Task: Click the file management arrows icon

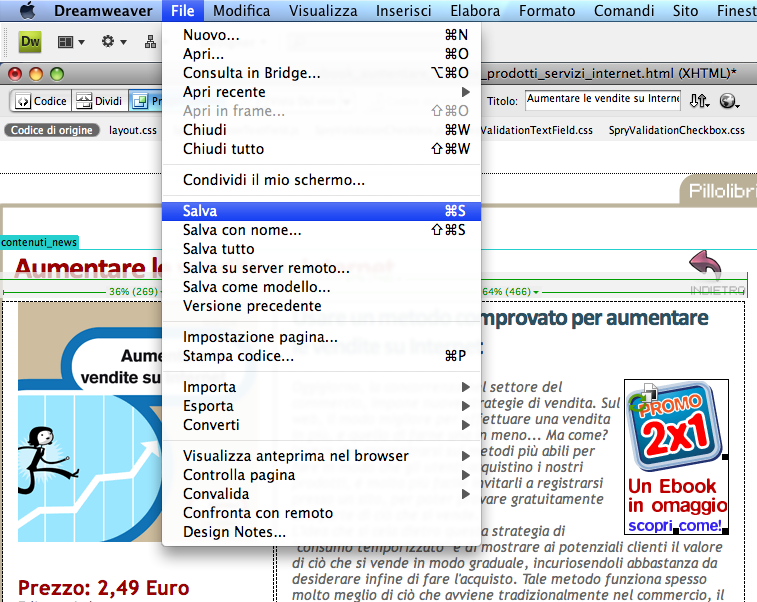Action: click(x=699, y=101)
